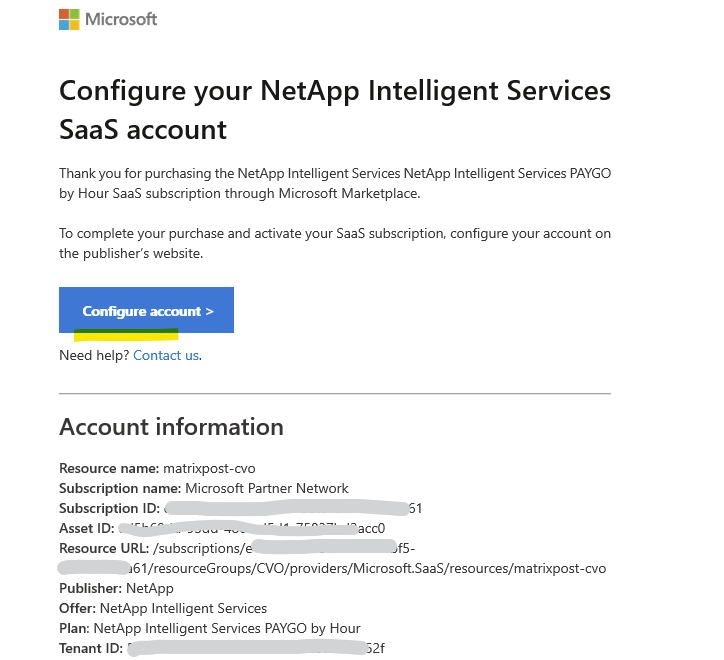Click the Publisher NetApp line
Viewport: 724px width, 660px height.
[x=116, y=588]
